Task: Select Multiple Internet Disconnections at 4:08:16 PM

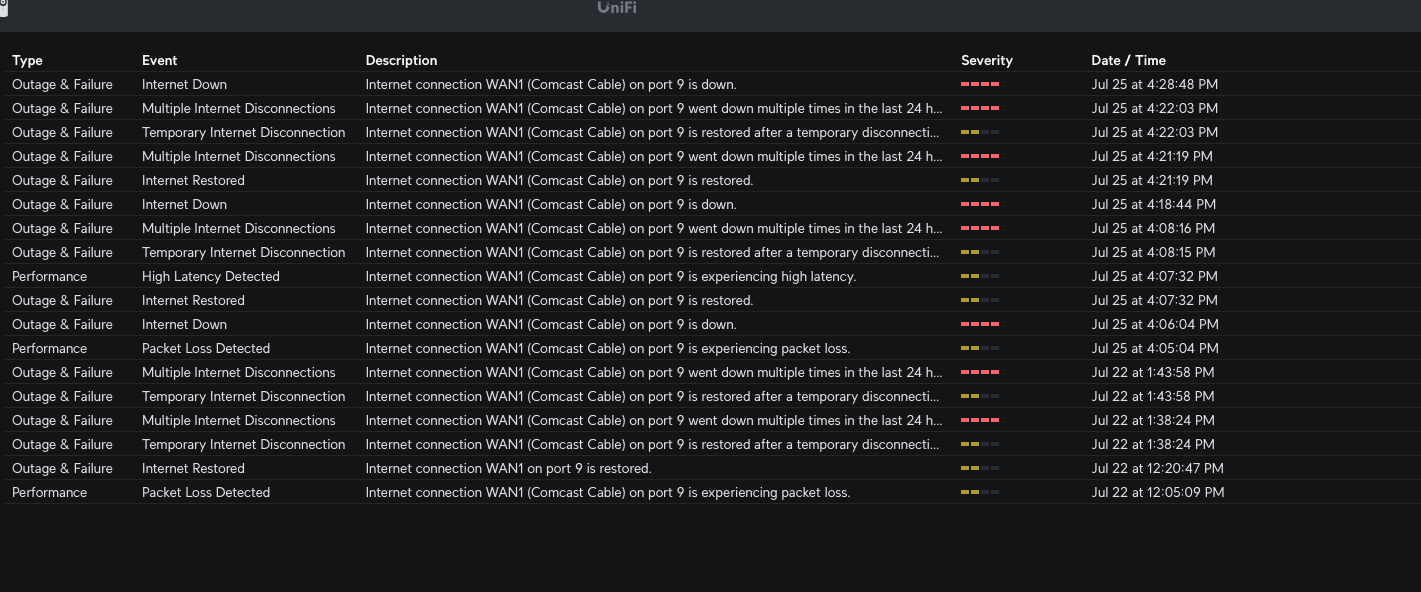Action: (x=239, y=228)
